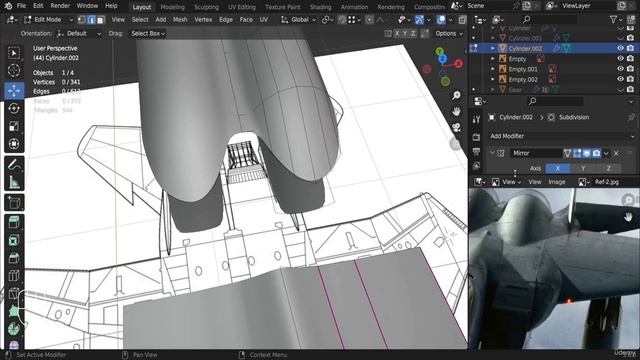Expand the Empty object in outliner
Viewport: 640px width, 360px height.
click(x=493, y=58)
